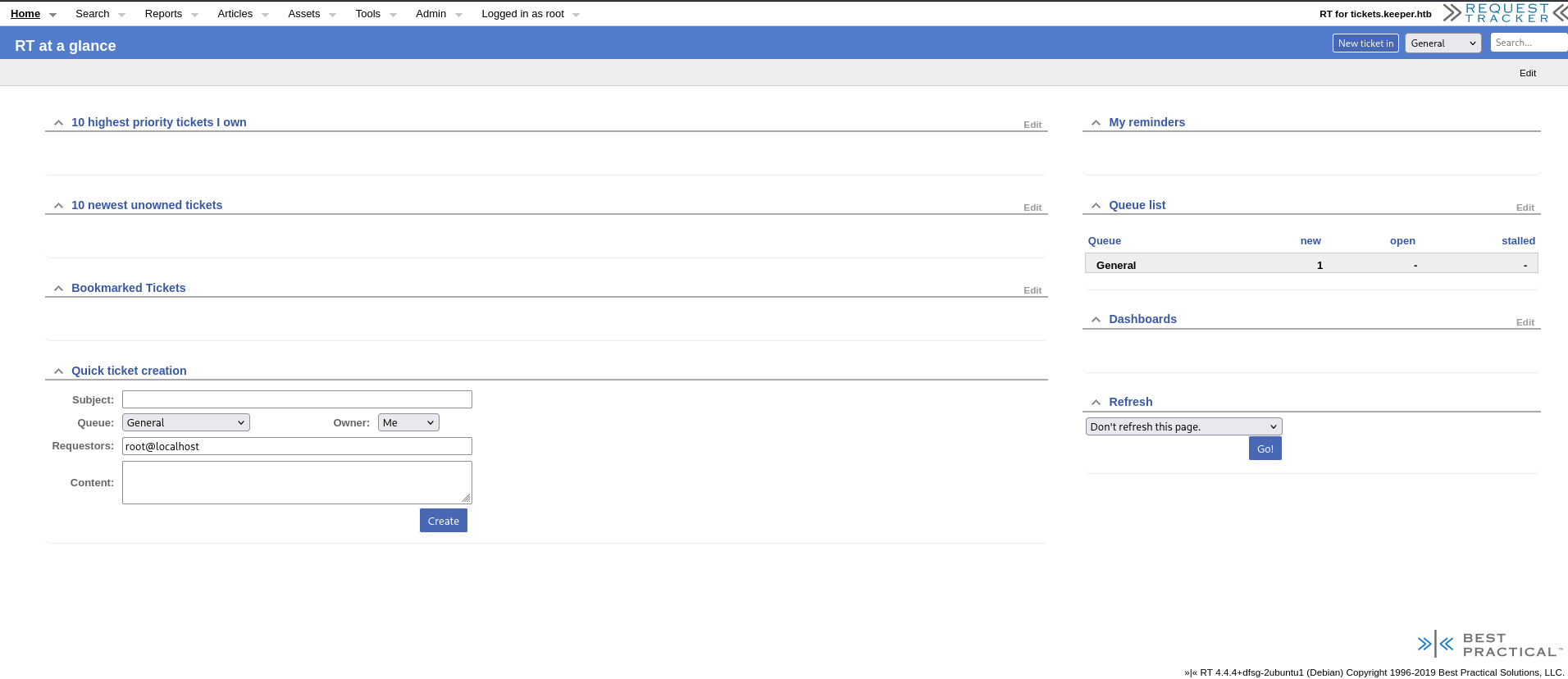Collapse the Bookmarked Tickets section

(x=58, y=289)
